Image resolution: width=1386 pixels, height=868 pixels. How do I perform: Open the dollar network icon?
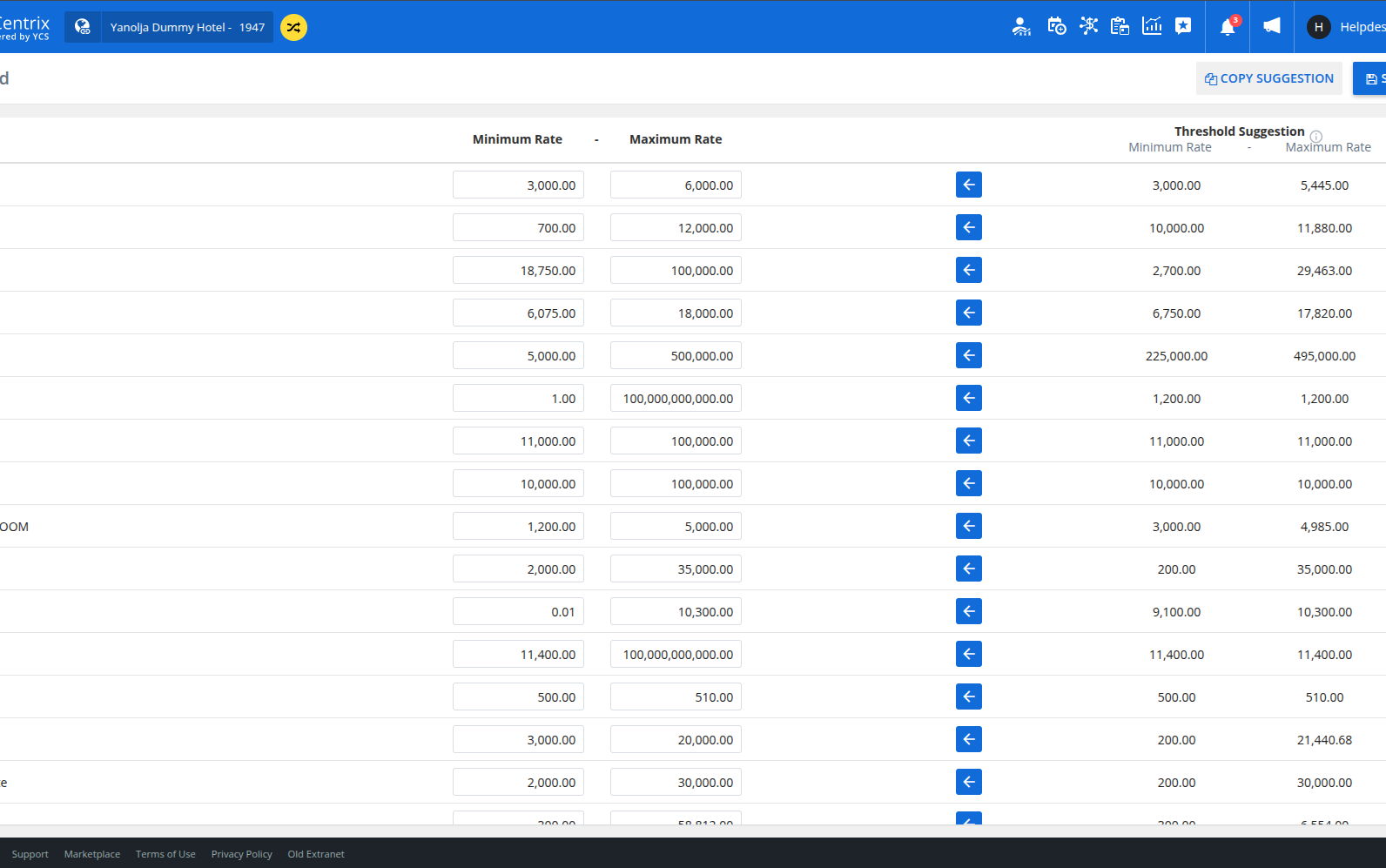[1088, 26]
